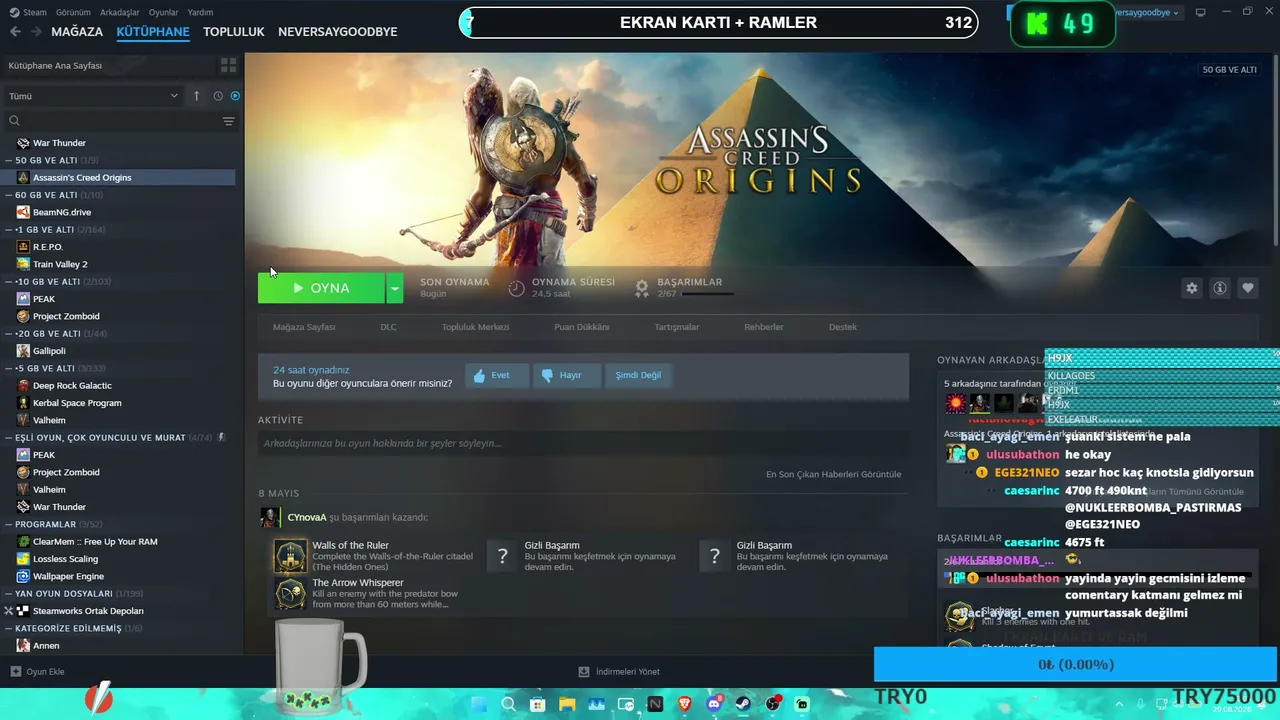Go back with the left navigation arrow

(x=15, y=31)
